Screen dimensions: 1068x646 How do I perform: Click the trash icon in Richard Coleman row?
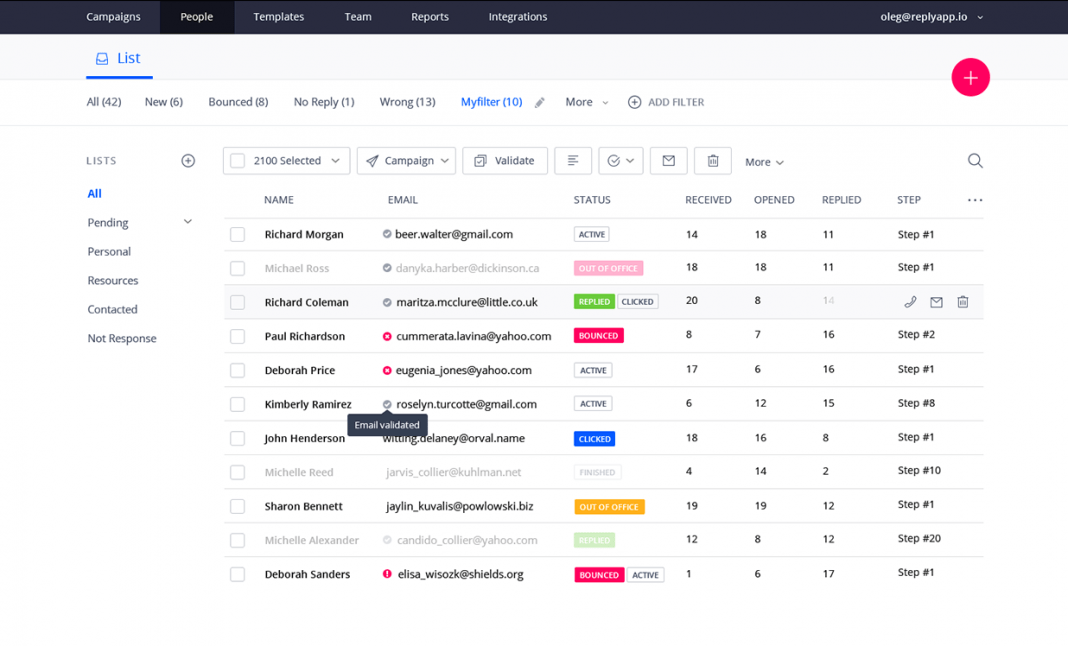pos(962,302)
